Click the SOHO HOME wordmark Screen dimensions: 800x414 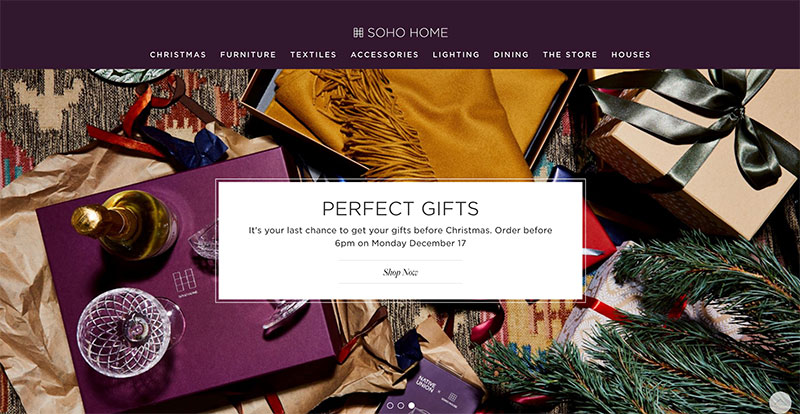[x=407, y=33]
